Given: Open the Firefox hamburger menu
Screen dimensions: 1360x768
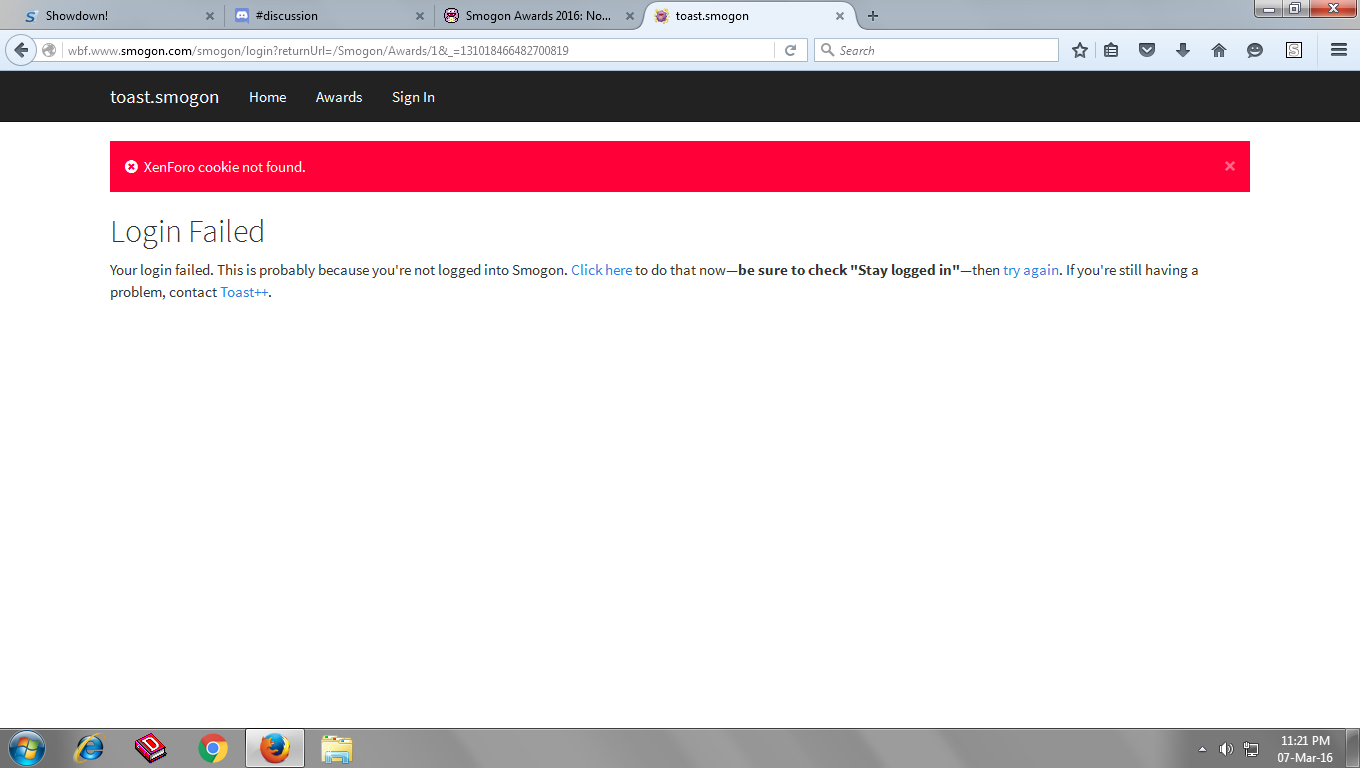Looking at the screenshot, I should (1339, 50).
